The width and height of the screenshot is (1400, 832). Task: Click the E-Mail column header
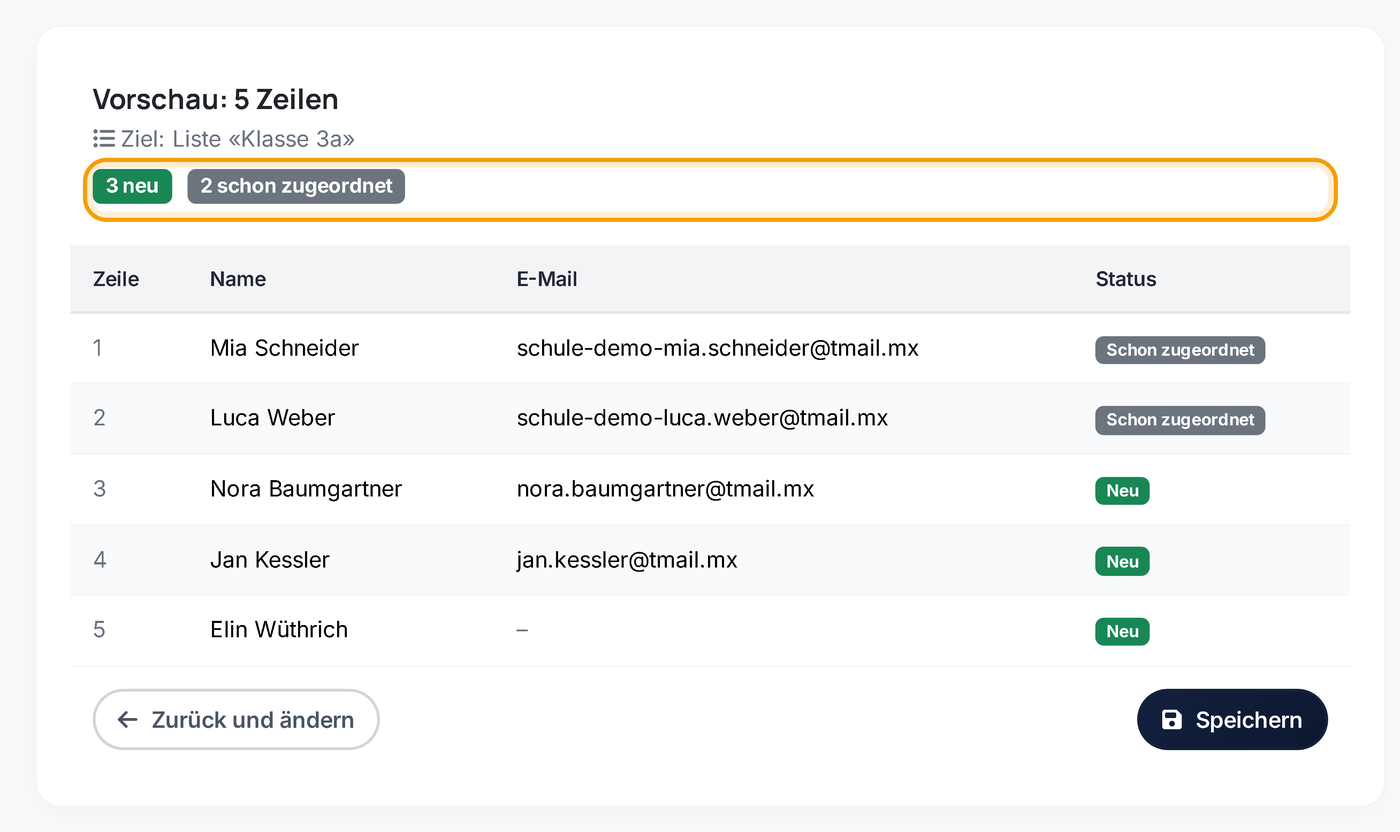547,279
